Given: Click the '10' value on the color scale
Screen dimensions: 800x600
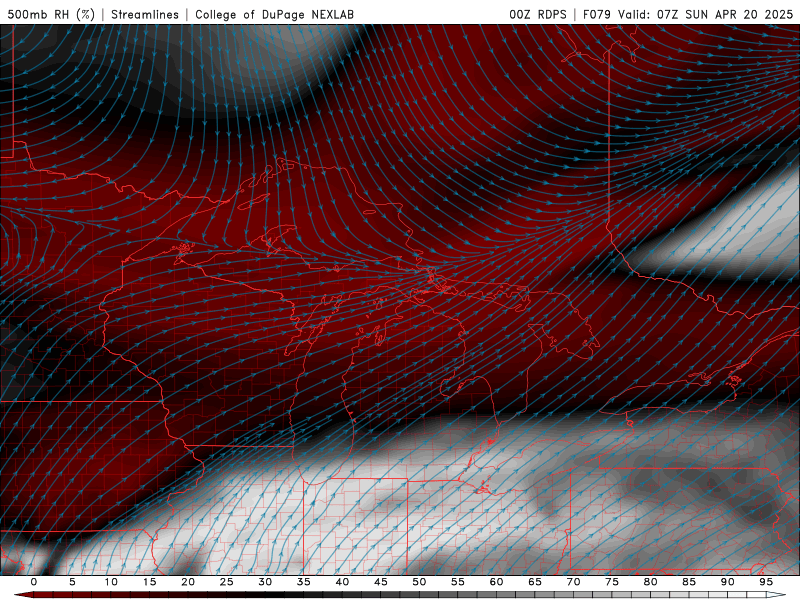Looking at the screenshot, I should click(x=111, y=582).
